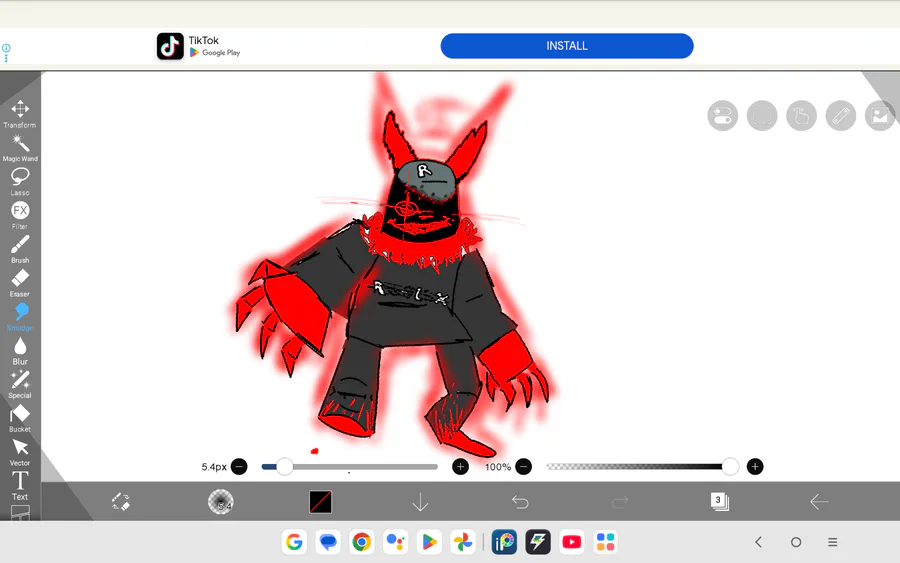The width and height of the screenshot is (900, 563).
Task: Open Play Store from taskbar
Action: point(429,542)
